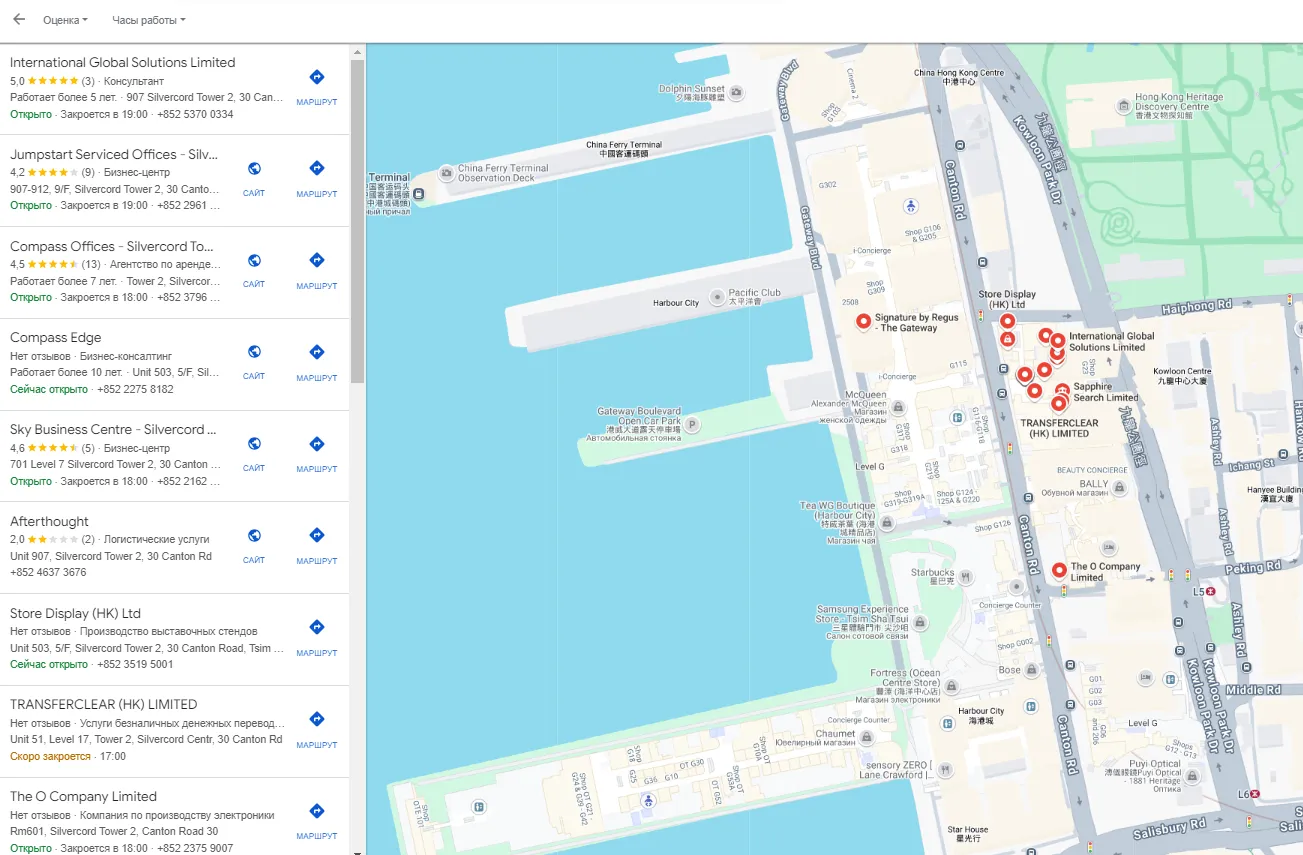Click the China Hong Kong Centre label
The width and height of the screenshot is (1303, 855).
(x=959, y=77)
